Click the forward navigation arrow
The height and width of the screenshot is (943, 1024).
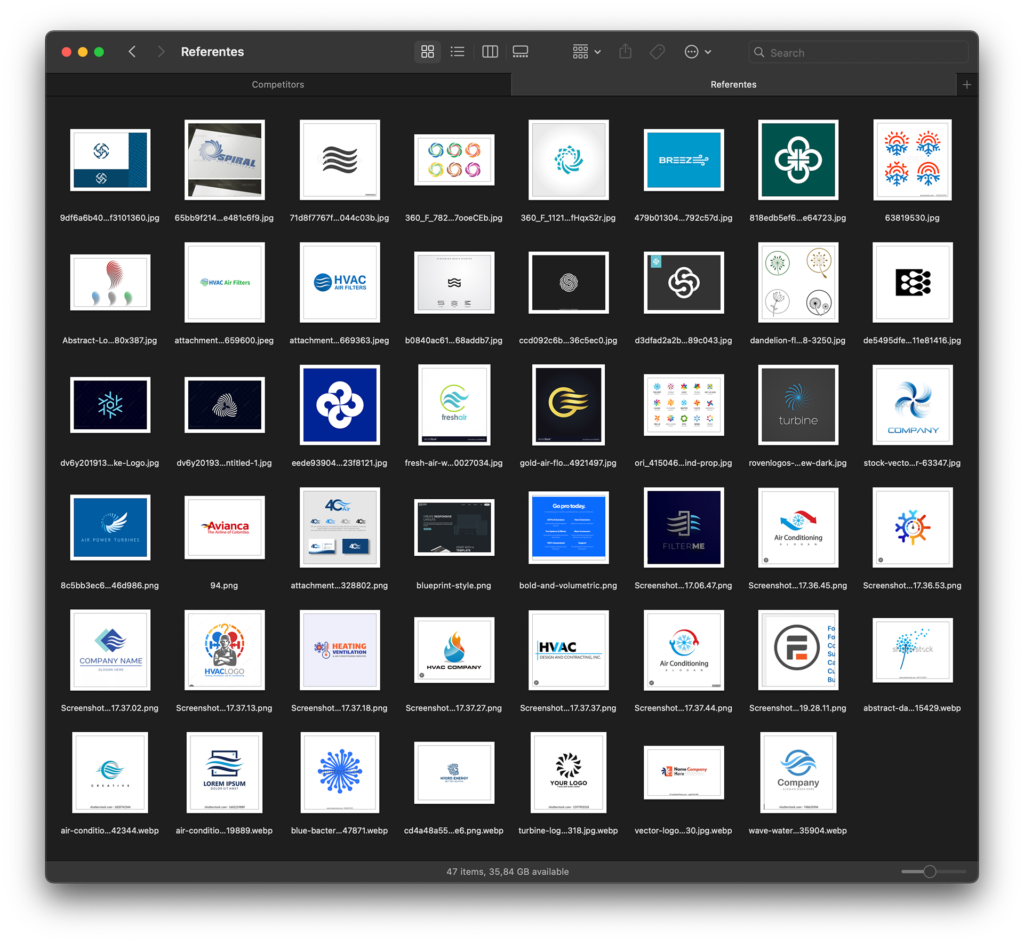pyautogui.click(x=161, y=52)
